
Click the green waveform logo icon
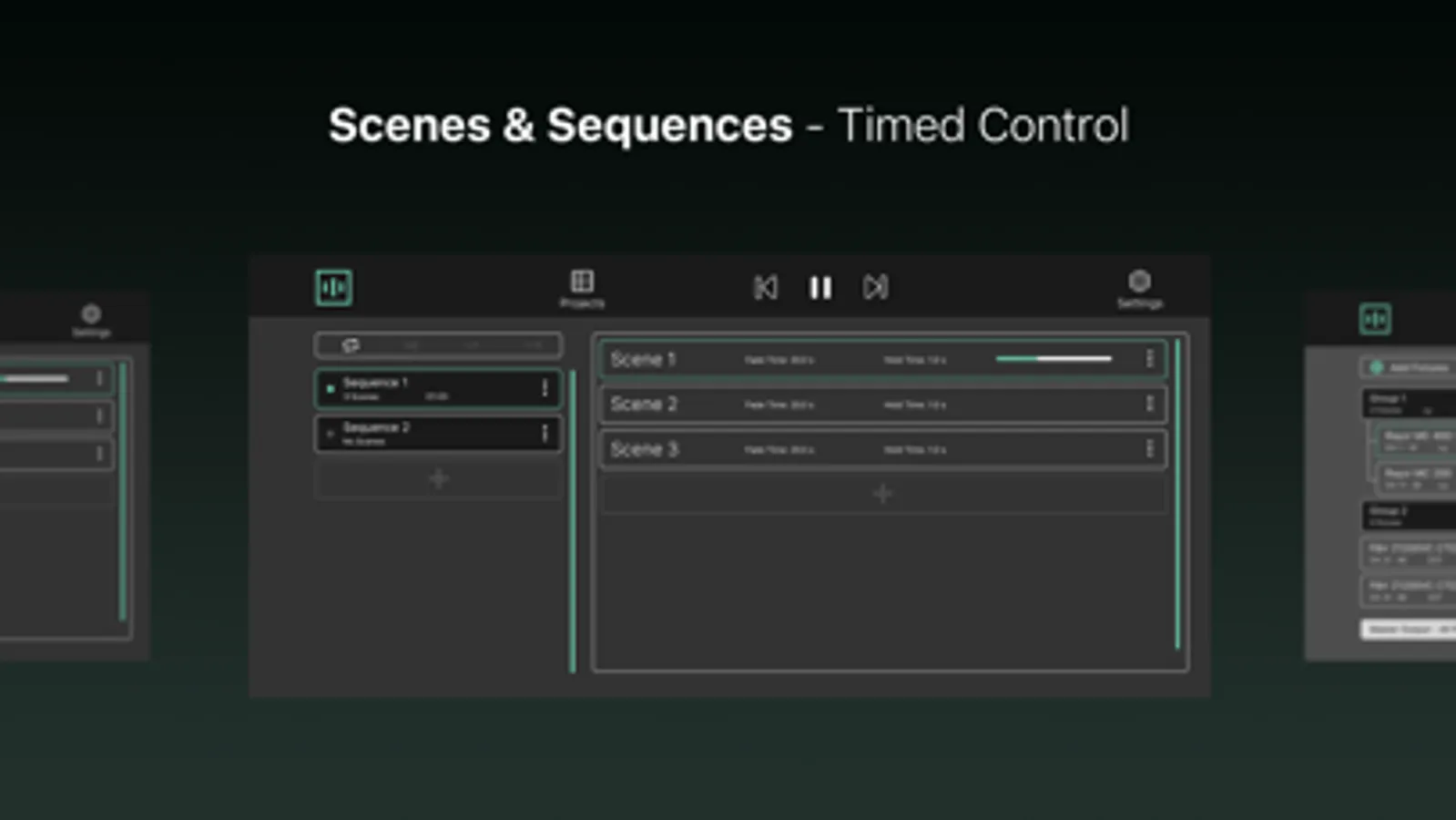334,288
